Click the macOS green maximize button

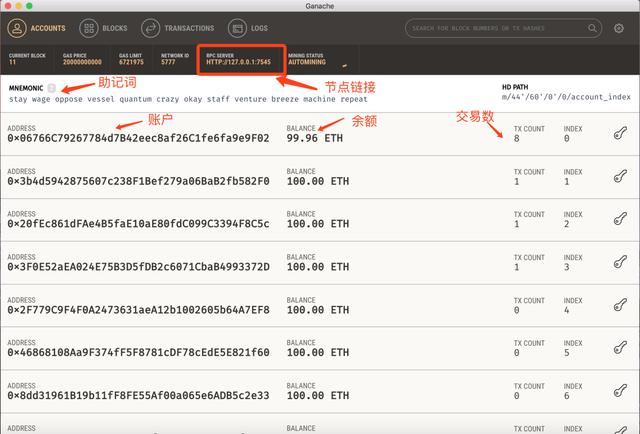(x=29, y=6)
